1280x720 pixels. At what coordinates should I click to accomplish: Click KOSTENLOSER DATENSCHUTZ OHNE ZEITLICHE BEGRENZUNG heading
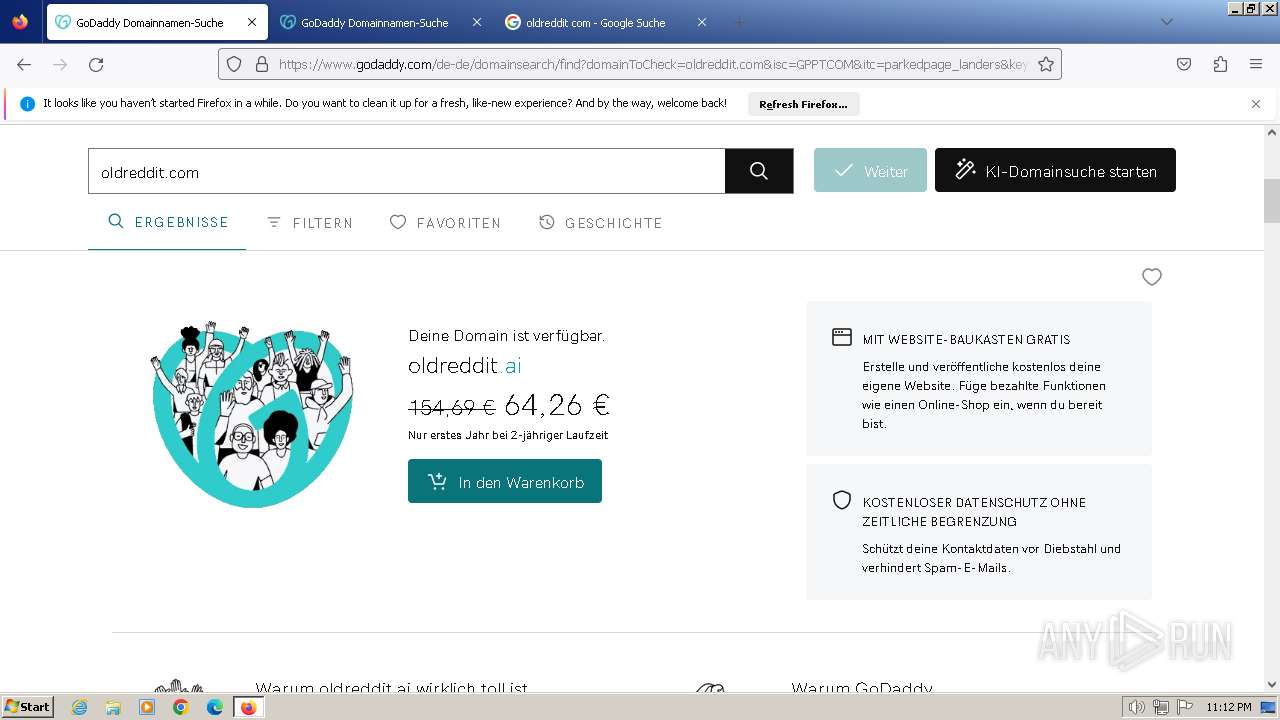(974, 512)
